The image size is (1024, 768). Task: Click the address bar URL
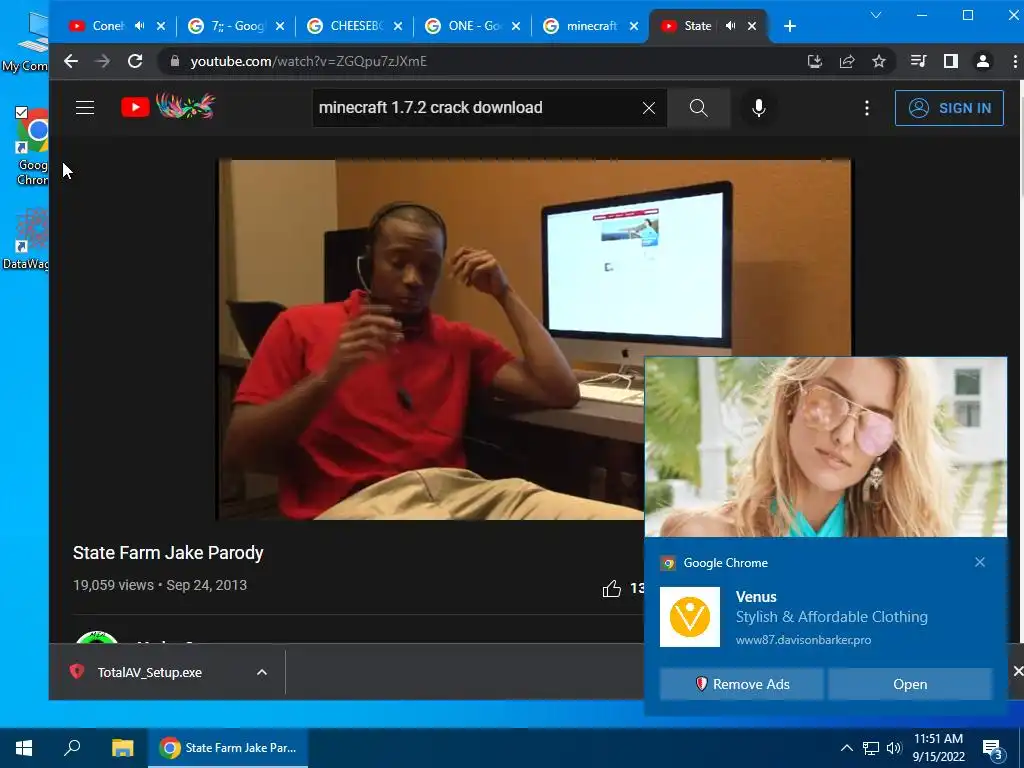pyautogui.click(x=308, y=61)
